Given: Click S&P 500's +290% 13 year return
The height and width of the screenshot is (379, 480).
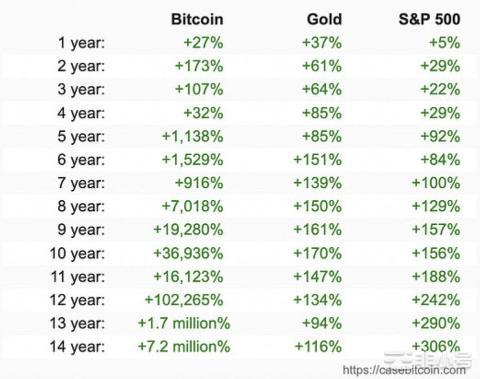Looking at the screenshot, I should [x=436, y=323].
